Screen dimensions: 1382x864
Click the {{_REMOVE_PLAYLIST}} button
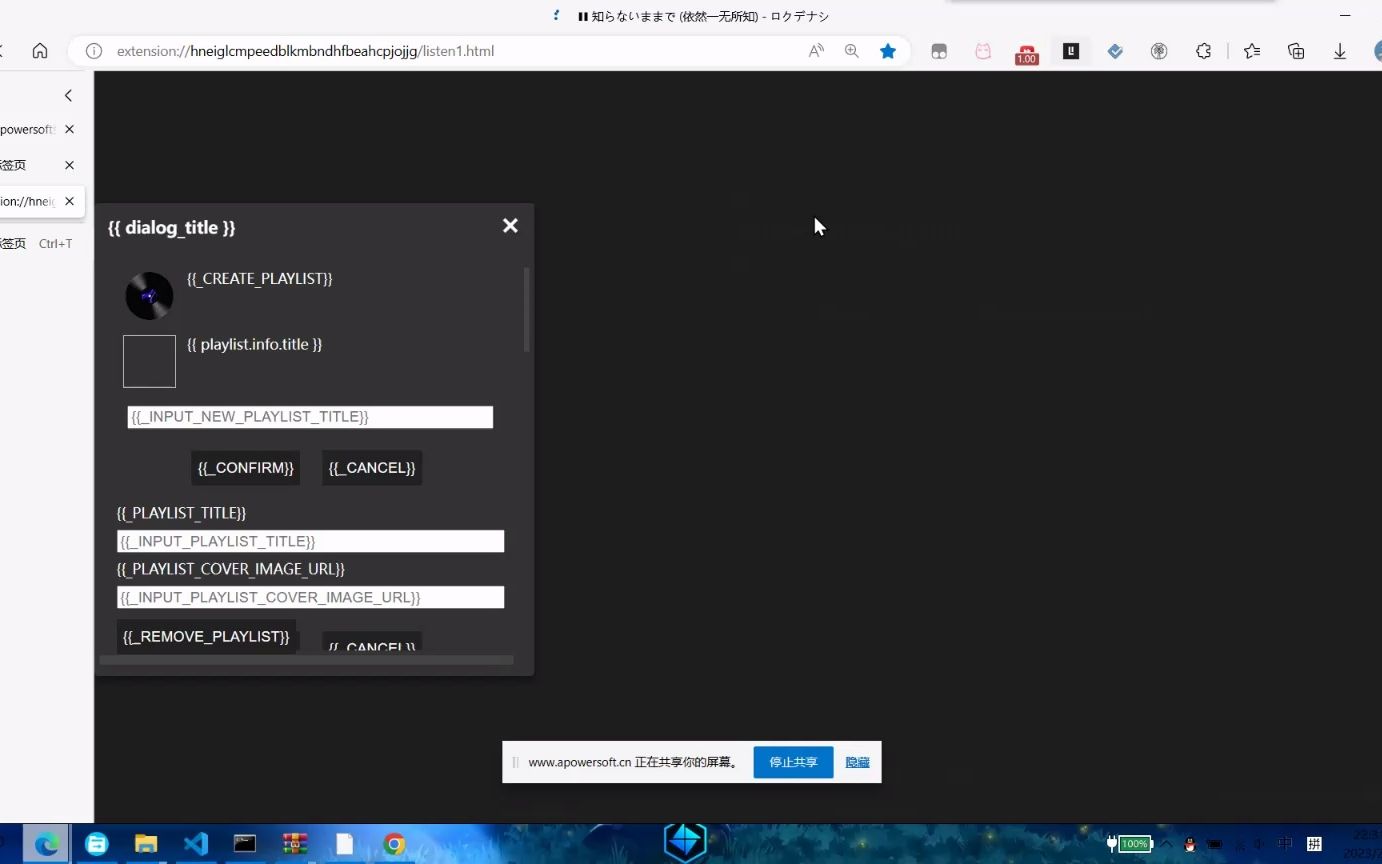coord(206,636)
